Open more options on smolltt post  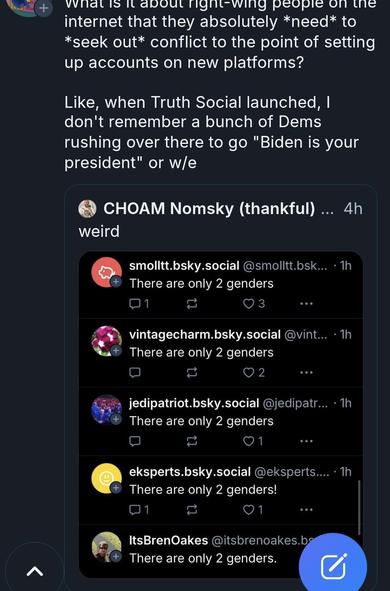click(306, 303)
